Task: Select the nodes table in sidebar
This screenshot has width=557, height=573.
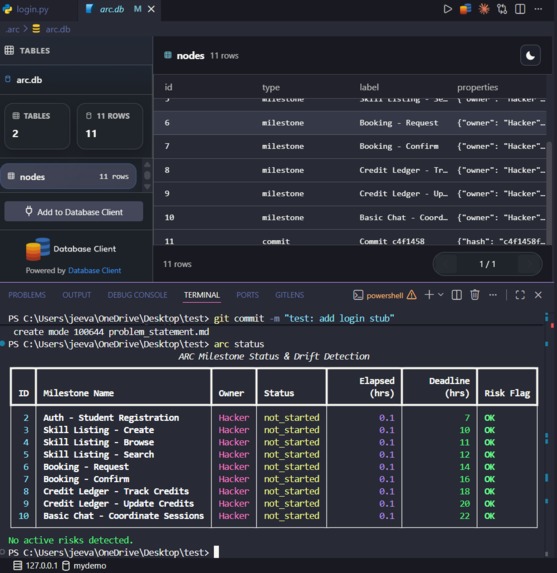Action: pos(68,177)
